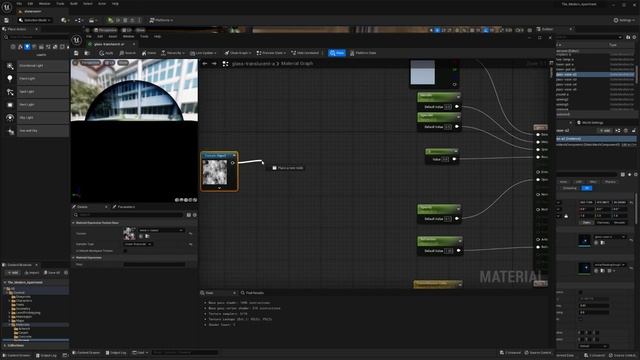Click the Browse to asset icon in material editor
The height and width of the screenshot is (360, 640).
click(87, 53)
